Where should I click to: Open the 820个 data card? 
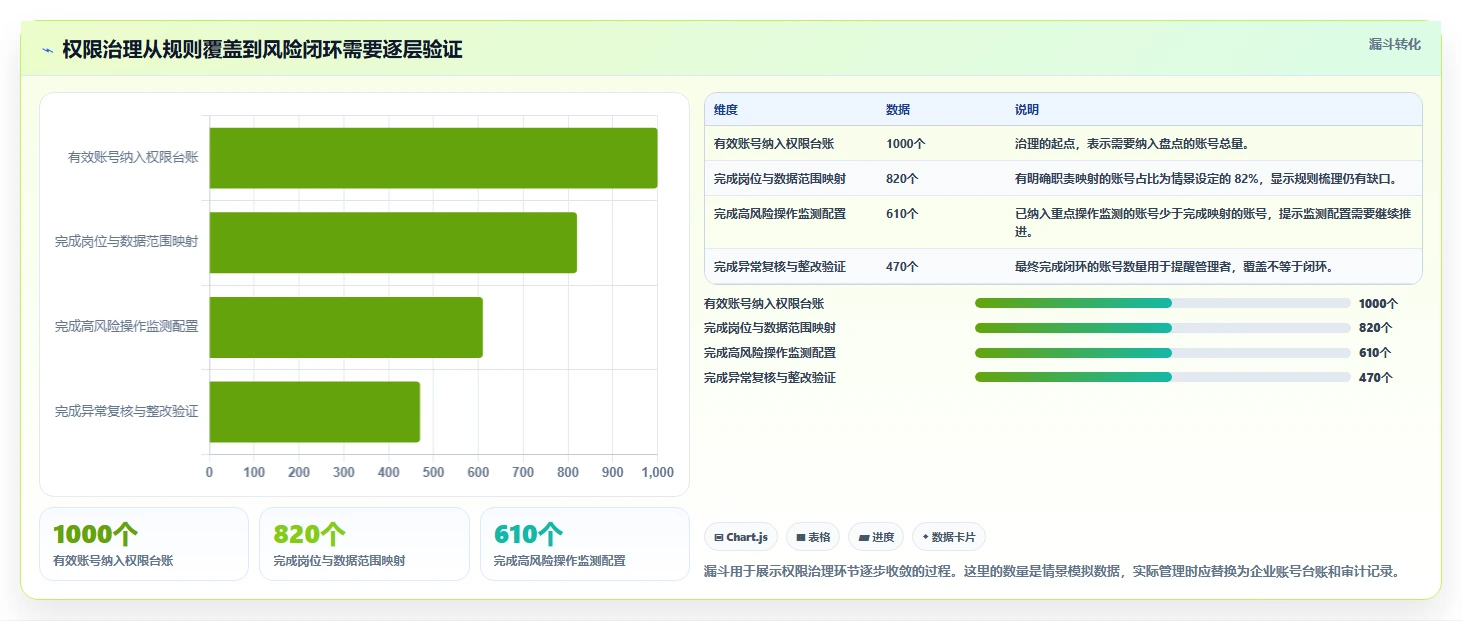[x=364, y=544]
